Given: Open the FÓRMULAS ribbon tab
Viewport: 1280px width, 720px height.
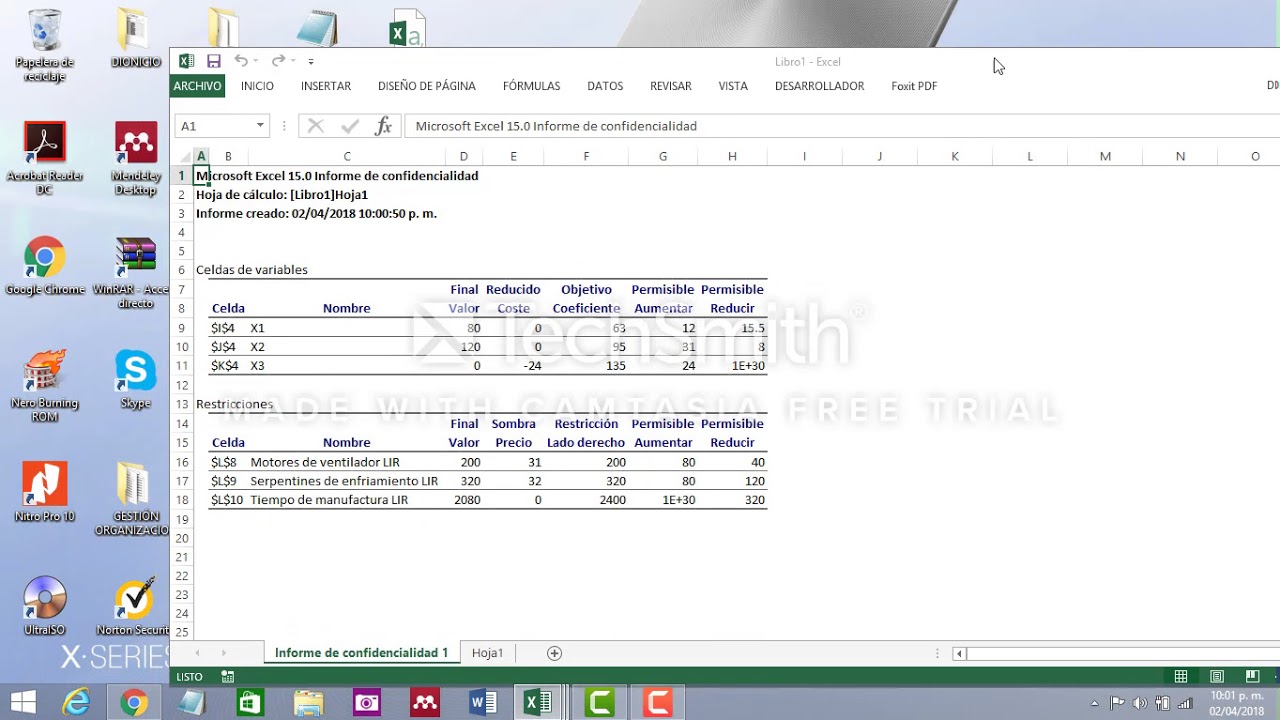Looking at the screenshot, I should click(x=531, y=86).
